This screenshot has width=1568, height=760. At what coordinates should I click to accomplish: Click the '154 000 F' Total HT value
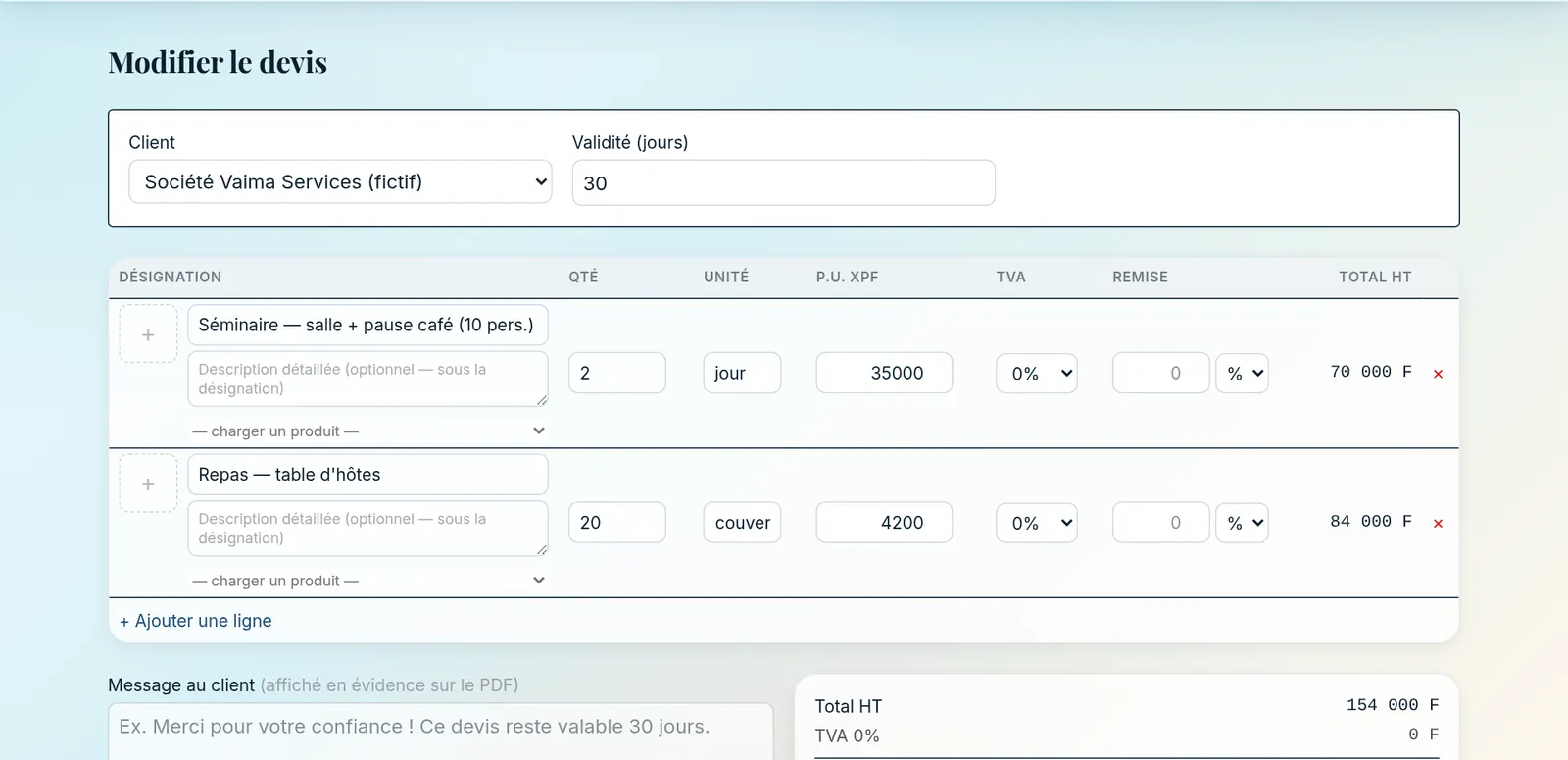click(1393, 705)
